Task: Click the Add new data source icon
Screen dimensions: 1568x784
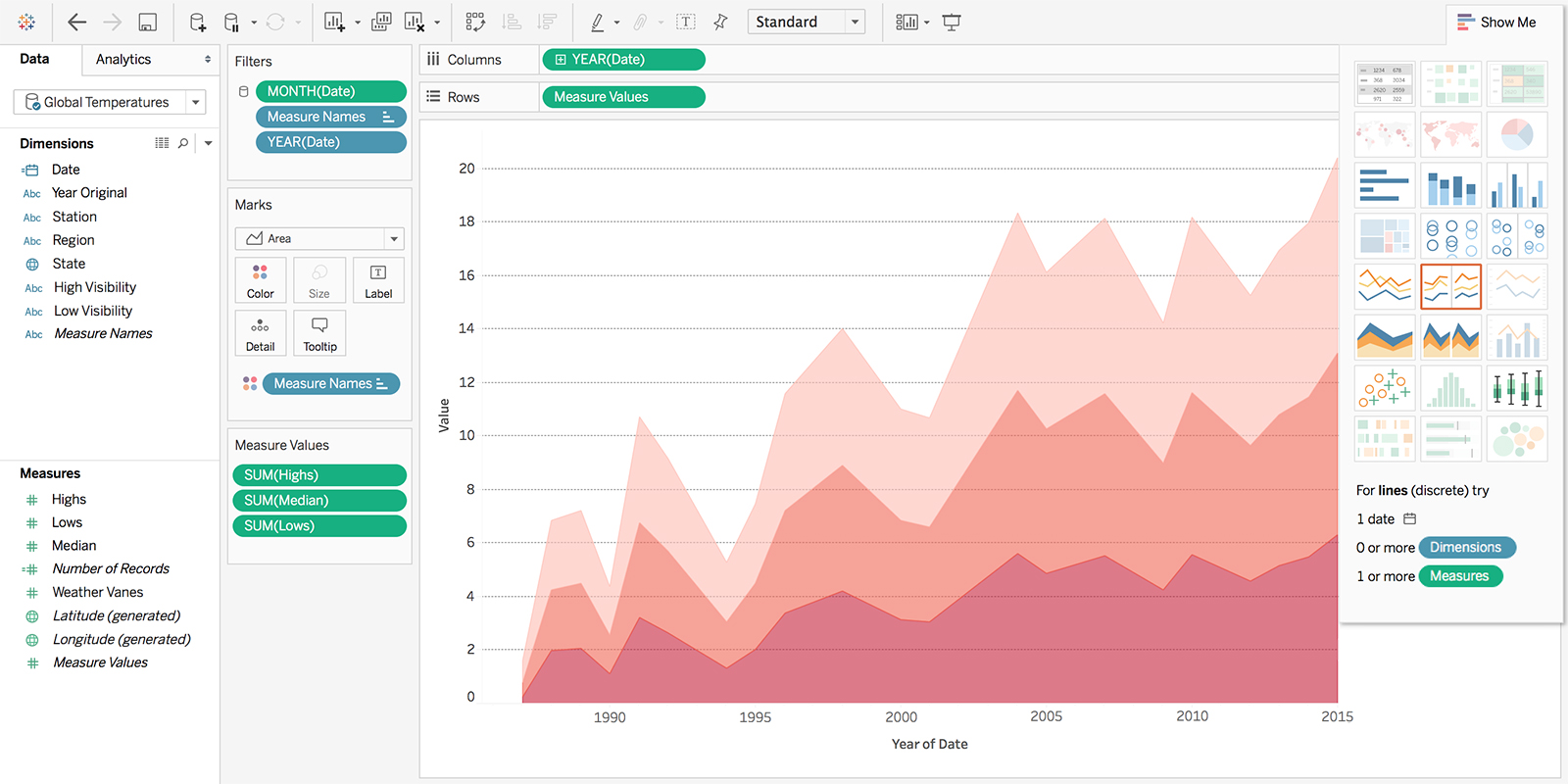Action: click(198, 22)
